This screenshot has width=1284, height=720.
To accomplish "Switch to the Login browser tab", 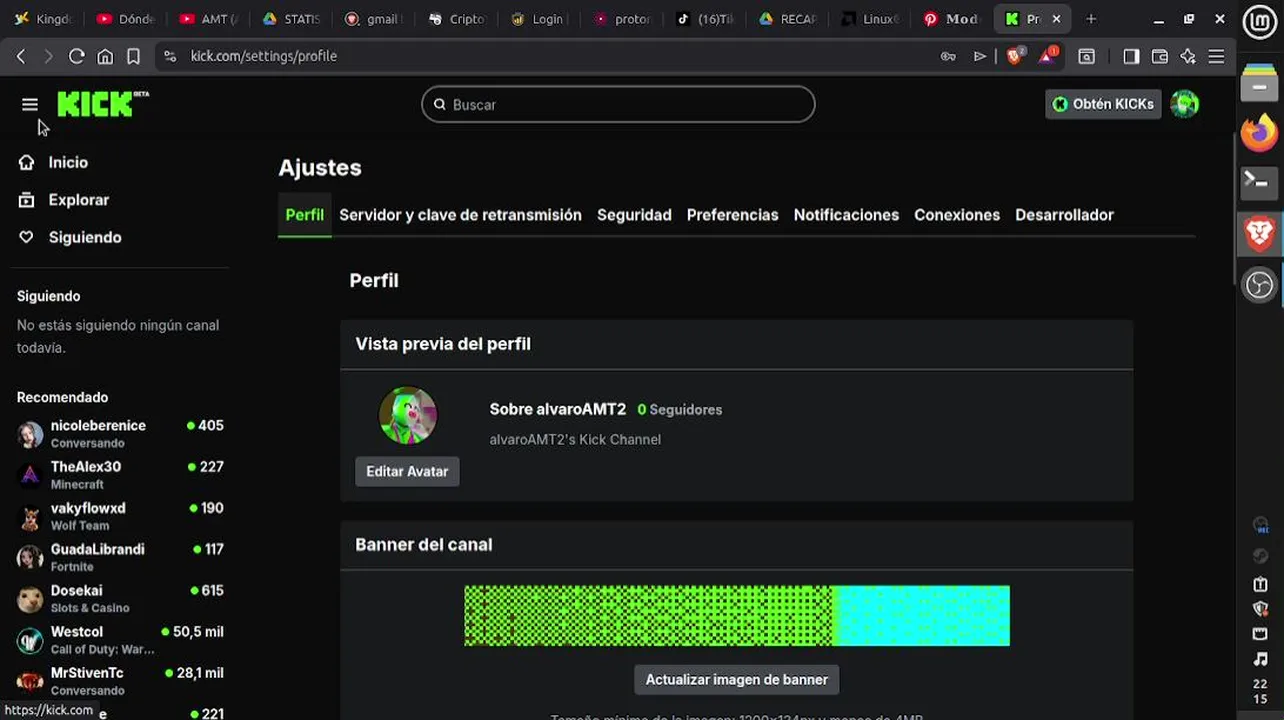I will pos(540,19).
